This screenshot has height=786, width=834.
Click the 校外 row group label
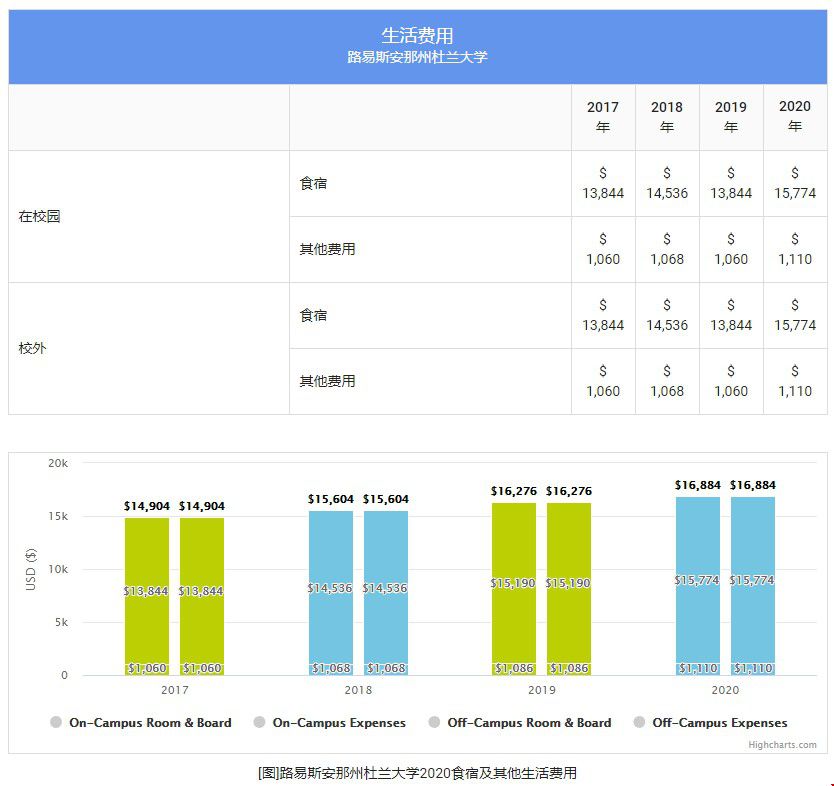32,348
